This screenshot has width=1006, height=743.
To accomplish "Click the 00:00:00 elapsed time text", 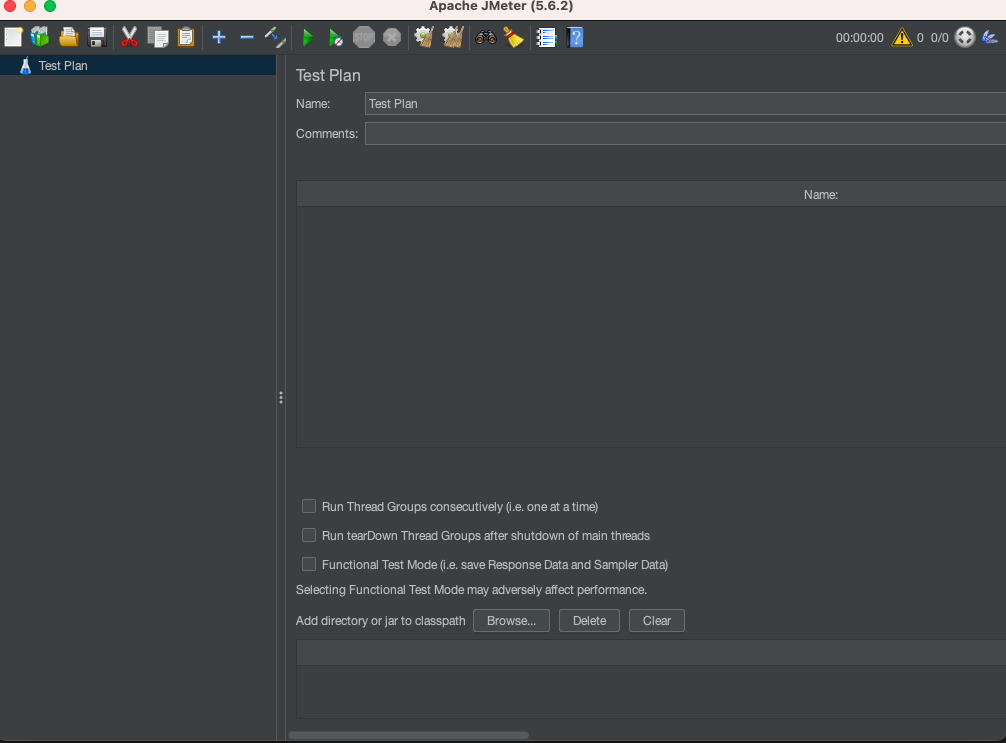I will coord(859,38).
